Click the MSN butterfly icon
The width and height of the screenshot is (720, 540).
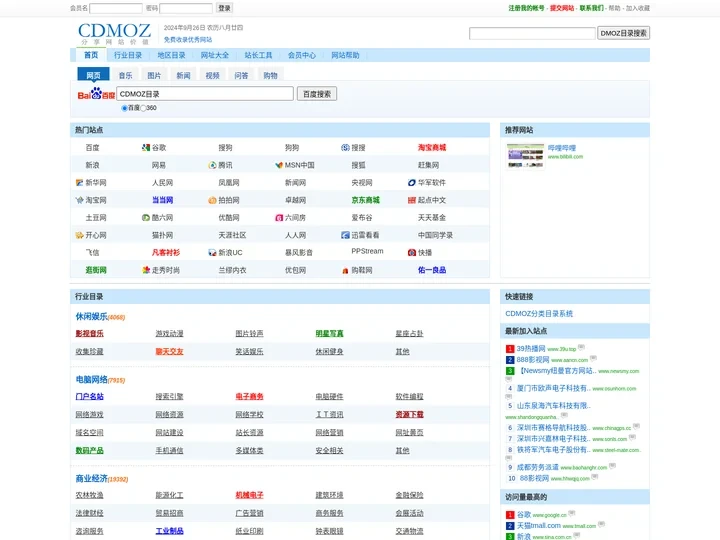point(279,165)
